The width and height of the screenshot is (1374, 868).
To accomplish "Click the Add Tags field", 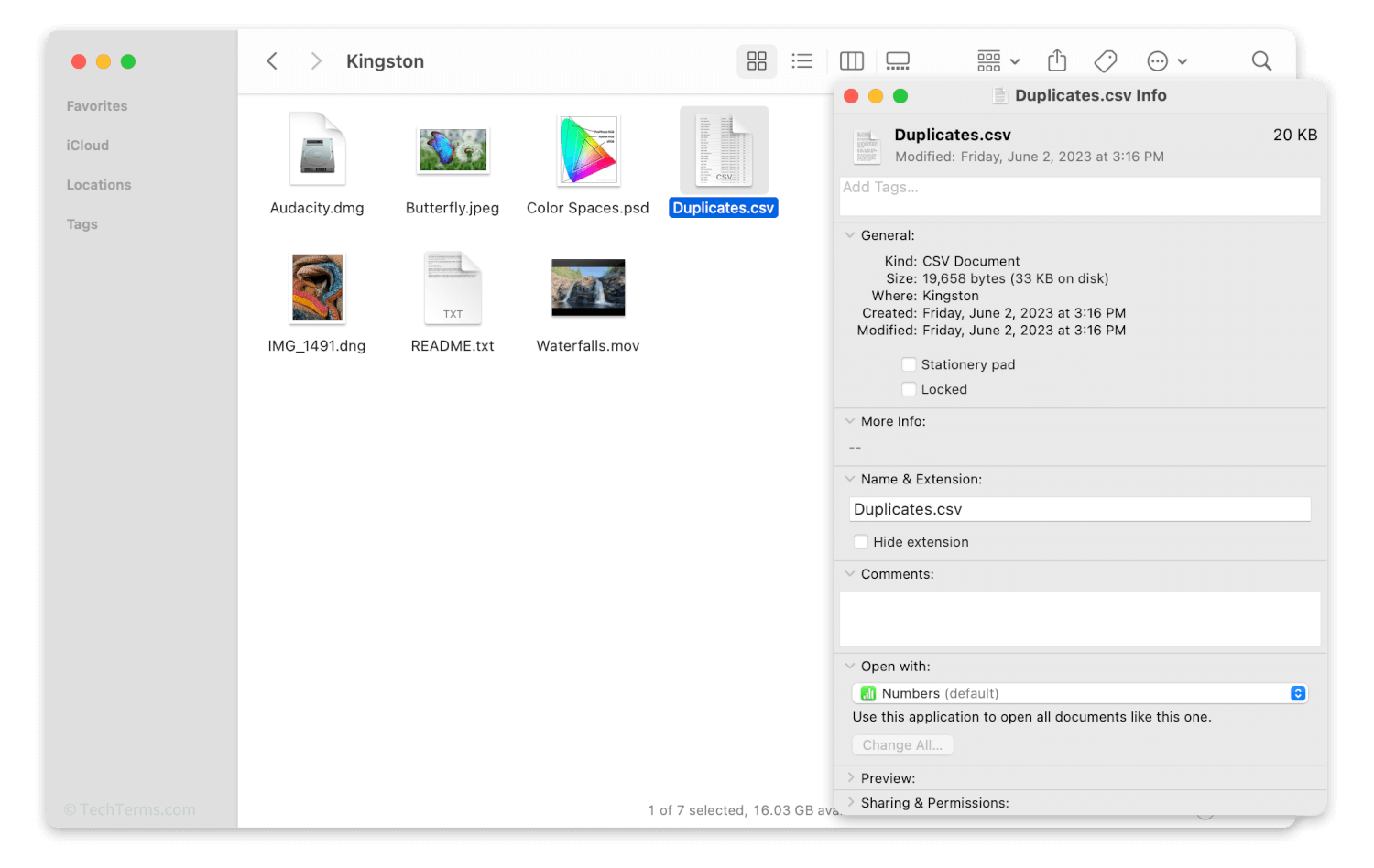I will 1080,196.
